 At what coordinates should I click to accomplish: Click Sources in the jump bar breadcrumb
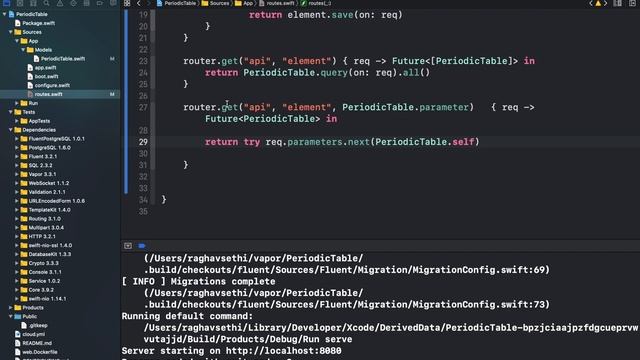[x=219, y=3]
